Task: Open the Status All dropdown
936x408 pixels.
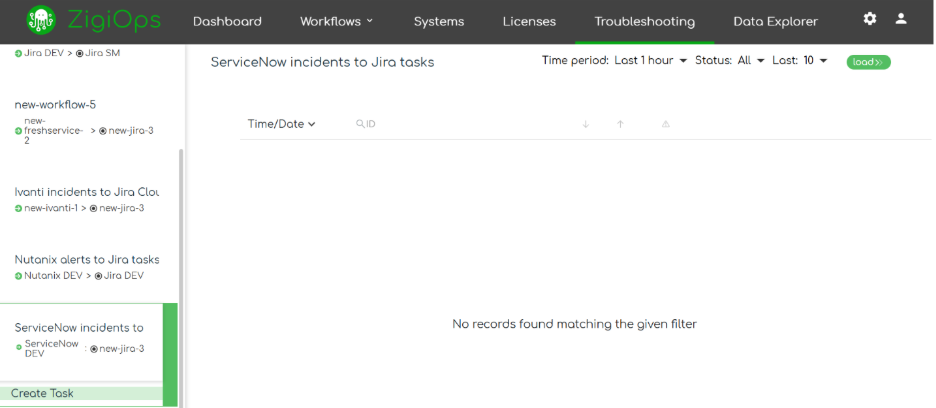Action: coord(751,60)
